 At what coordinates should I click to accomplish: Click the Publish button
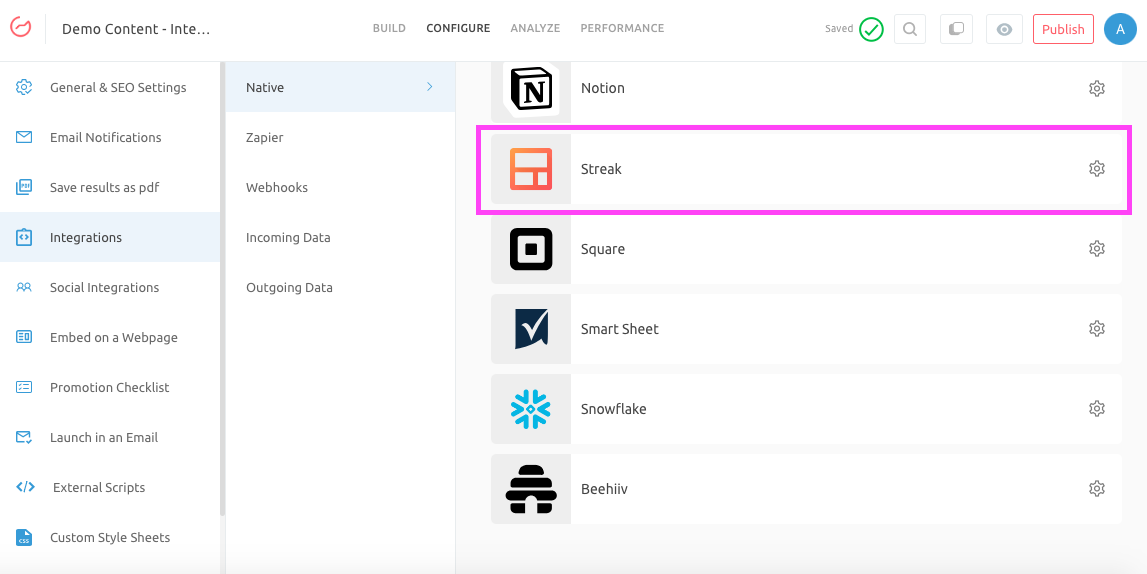1064,29
